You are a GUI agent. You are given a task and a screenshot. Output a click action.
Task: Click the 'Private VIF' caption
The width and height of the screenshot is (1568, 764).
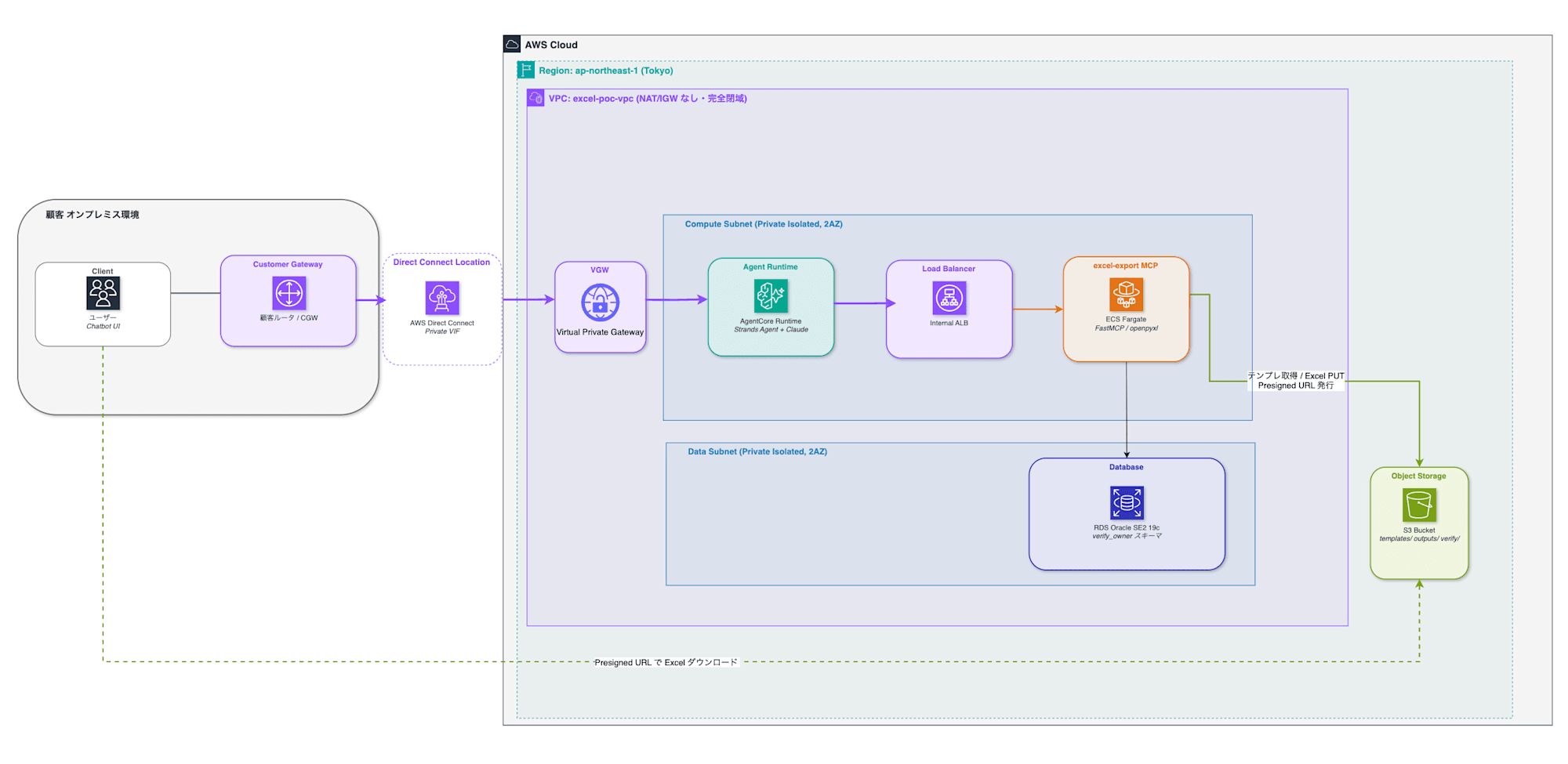click(442, 331)
